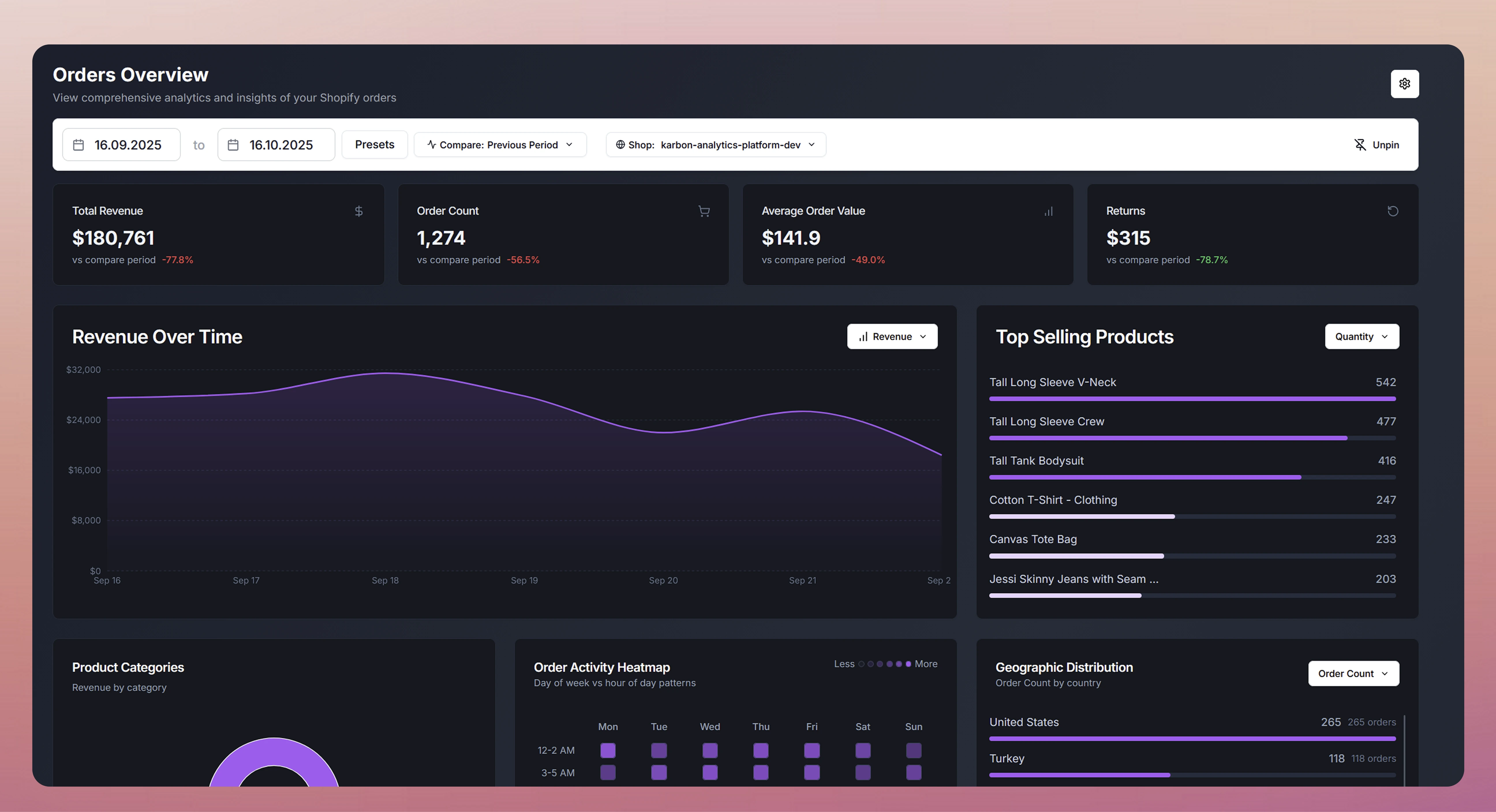Screen dimensions: 1496x812
Task: Open settings with the gear icon
Action: point(1404,84)
